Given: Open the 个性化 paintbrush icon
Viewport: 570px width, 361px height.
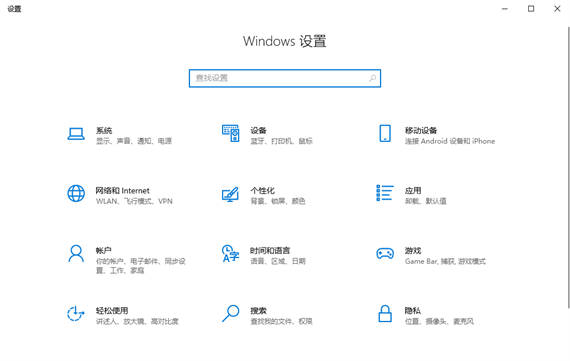Looking at the screenshot, I should pyautogui.click(x=230, y=194).
